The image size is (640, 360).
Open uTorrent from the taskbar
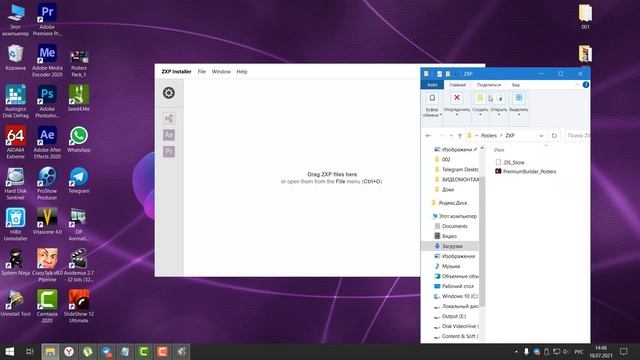pyautogui.click(x=87, y=351)
